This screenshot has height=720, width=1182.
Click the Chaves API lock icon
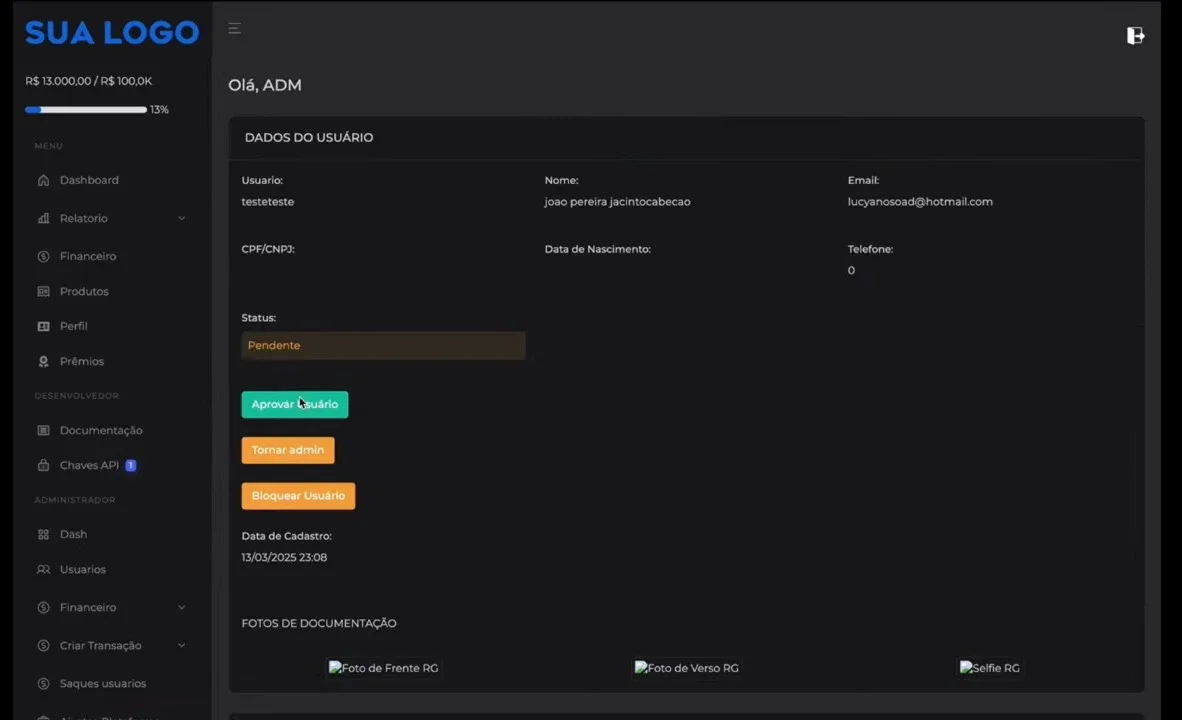(x=44, y=465)
